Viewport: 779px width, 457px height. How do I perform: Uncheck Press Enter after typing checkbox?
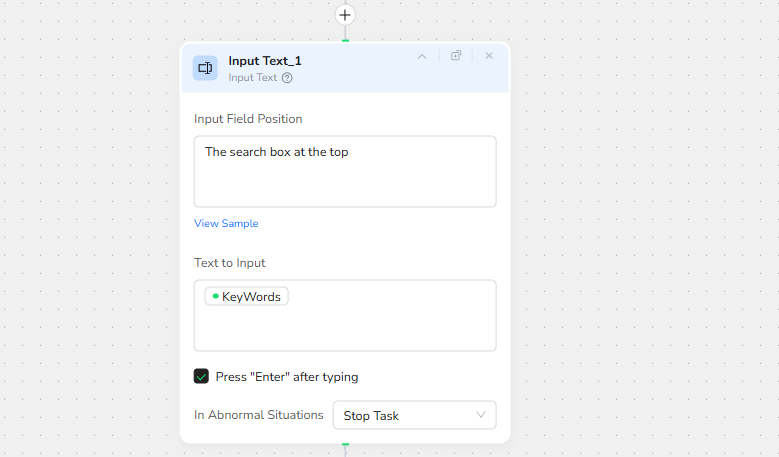click(x=201, y=377)
